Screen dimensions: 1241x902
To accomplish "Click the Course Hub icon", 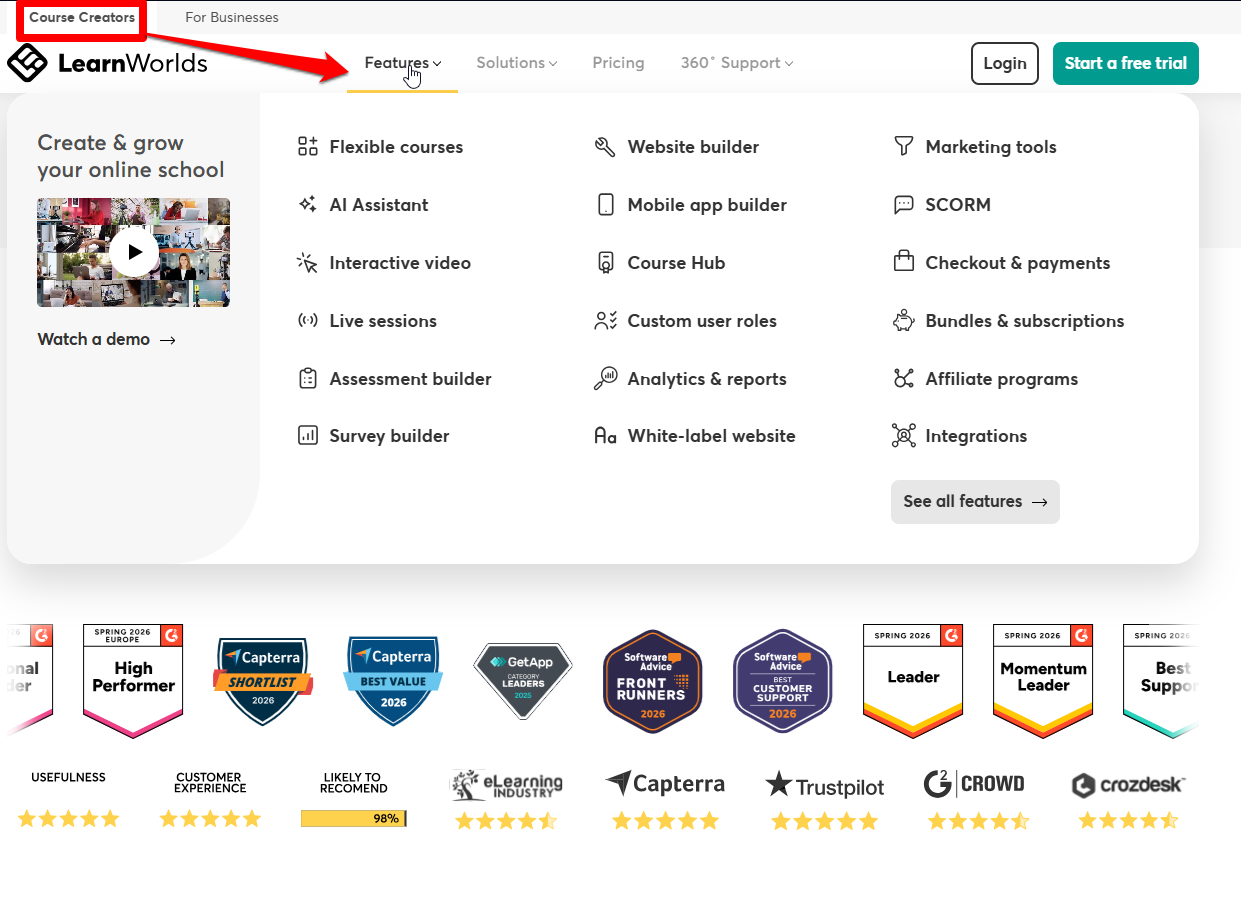I will pyautogui.click(x=605, y=263).
